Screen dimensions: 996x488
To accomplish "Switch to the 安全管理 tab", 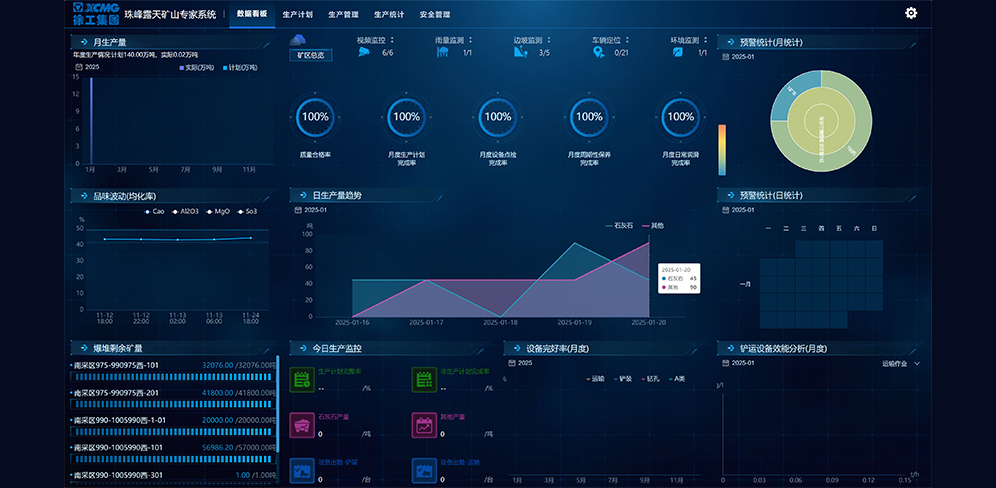I will coord(434,15).
